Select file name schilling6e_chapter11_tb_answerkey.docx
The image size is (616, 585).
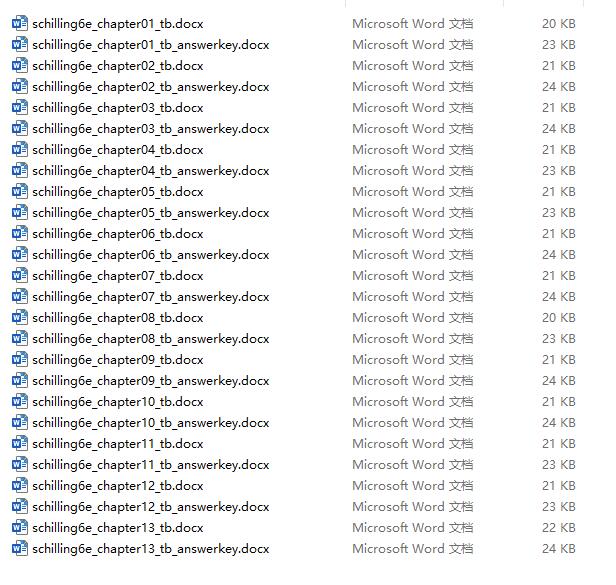(151, 466)
